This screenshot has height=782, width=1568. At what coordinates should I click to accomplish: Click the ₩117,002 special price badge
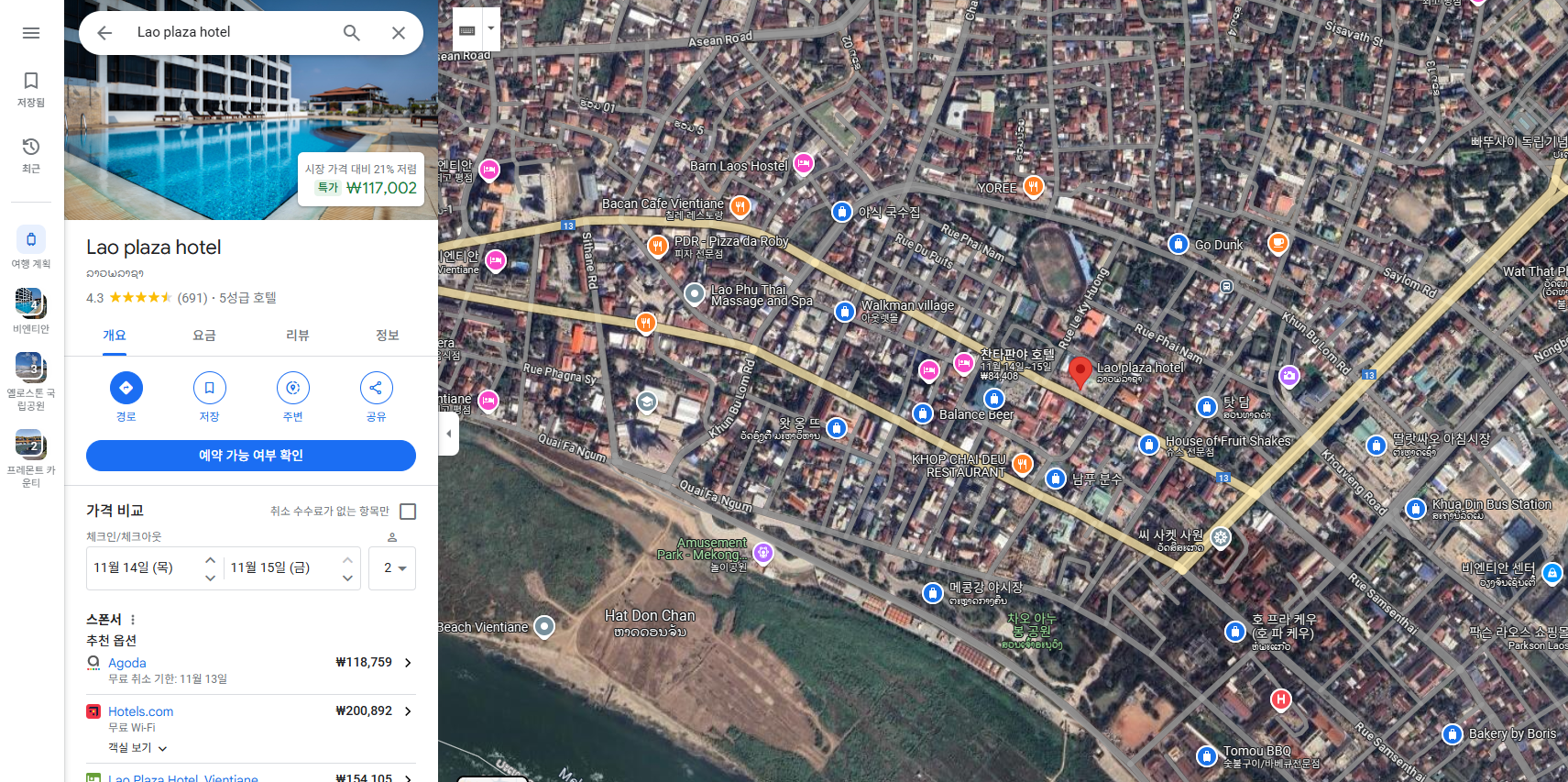[362, 180]
